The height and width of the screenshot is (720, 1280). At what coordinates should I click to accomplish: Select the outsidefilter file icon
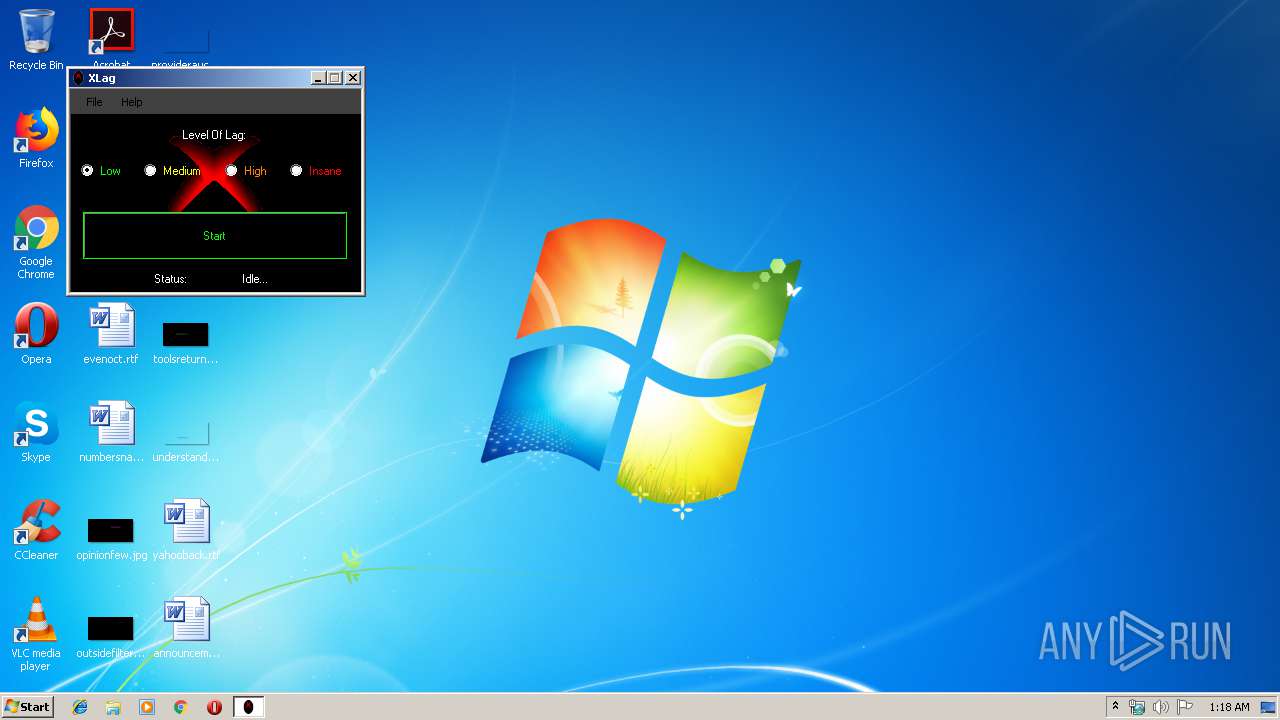click(111, 636)
